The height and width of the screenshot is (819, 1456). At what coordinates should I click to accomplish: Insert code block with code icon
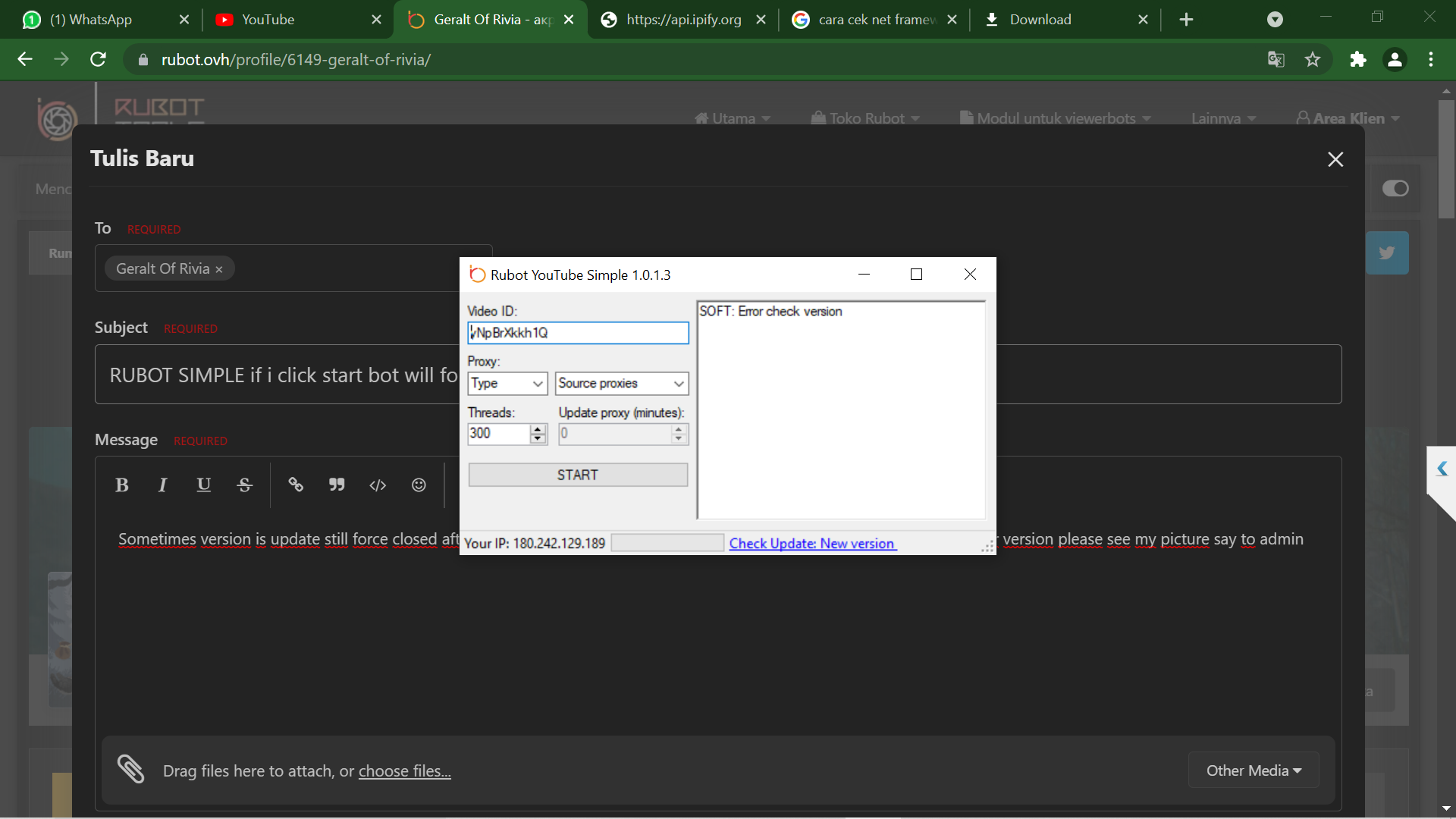click(x=378, y=485)
